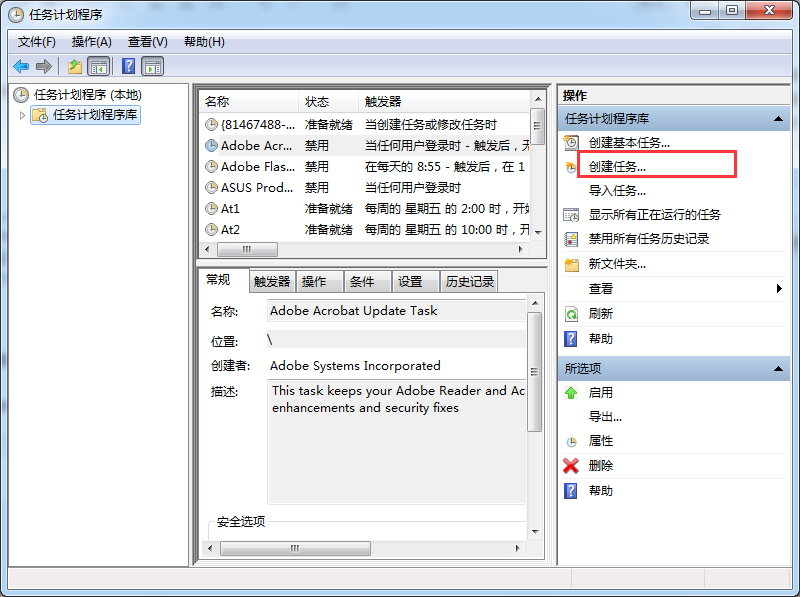Collapse the 所选项 actions section
Screen dimensions: 800x597
click(x=778, y=368)
